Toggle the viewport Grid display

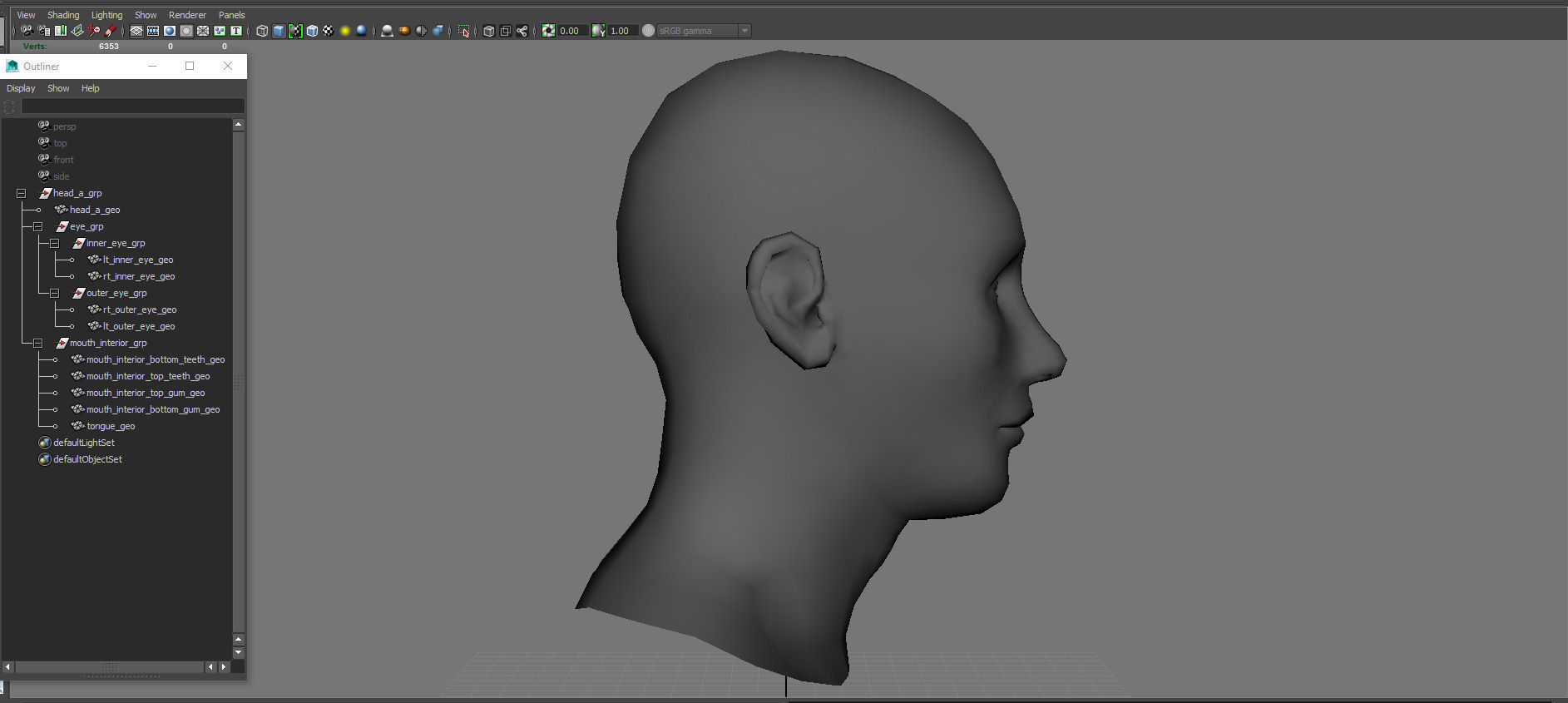pyautogui.click(x=136, y=31)
